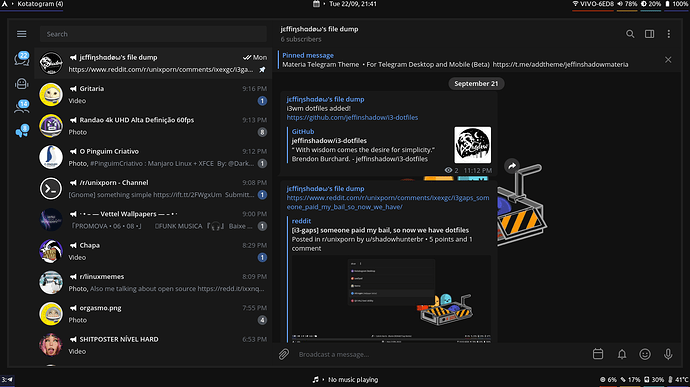Click the Gritaria avatar picture

[51, 95]
